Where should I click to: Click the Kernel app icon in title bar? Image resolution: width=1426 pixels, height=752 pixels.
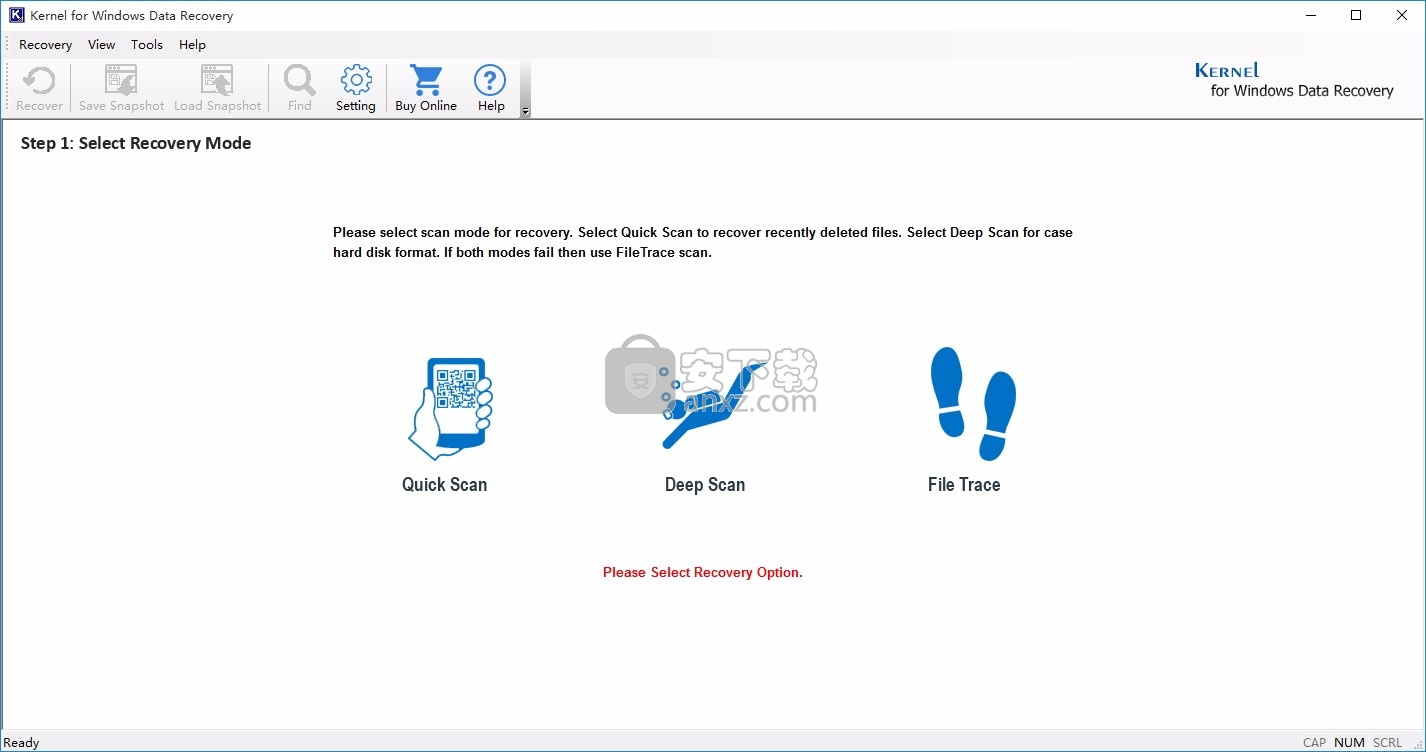[16, 15]
